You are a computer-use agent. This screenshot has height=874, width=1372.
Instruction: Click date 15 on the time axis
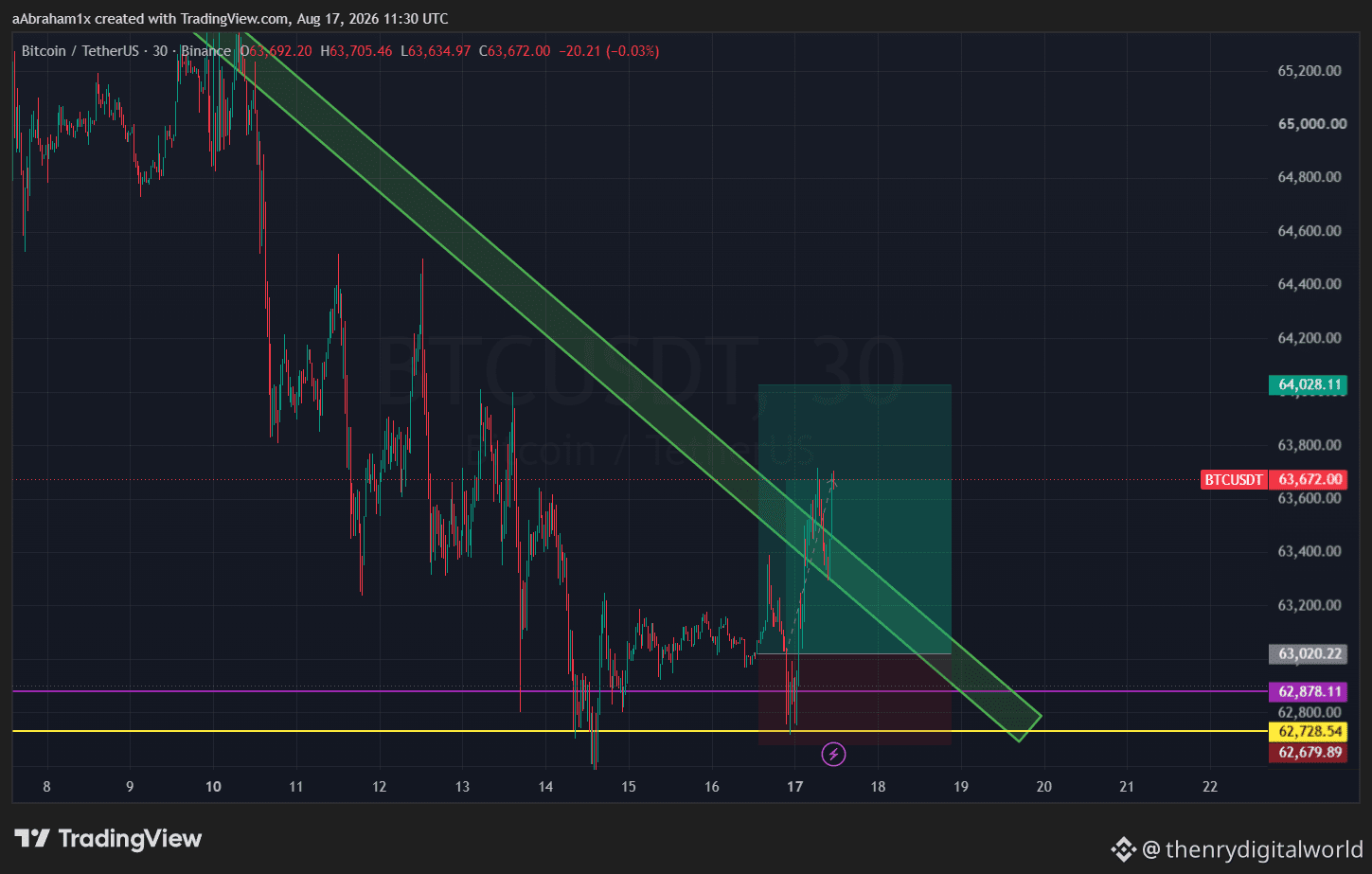tap(629, 787)
